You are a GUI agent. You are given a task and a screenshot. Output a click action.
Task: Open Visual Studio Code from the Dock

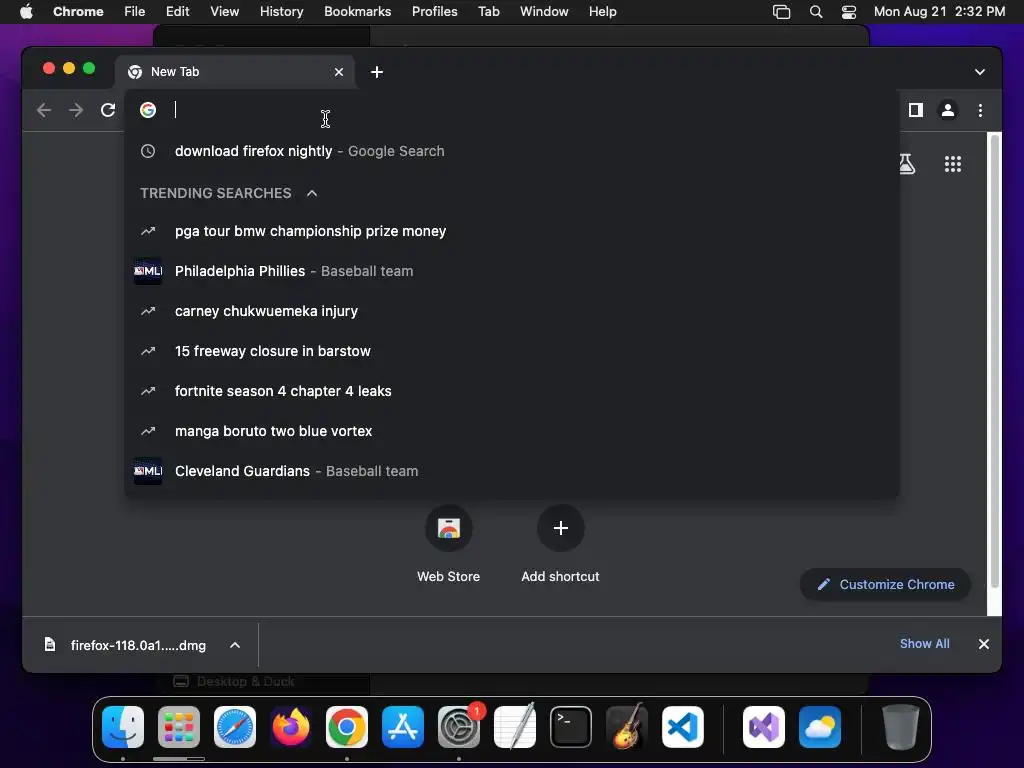coord(683,727)
